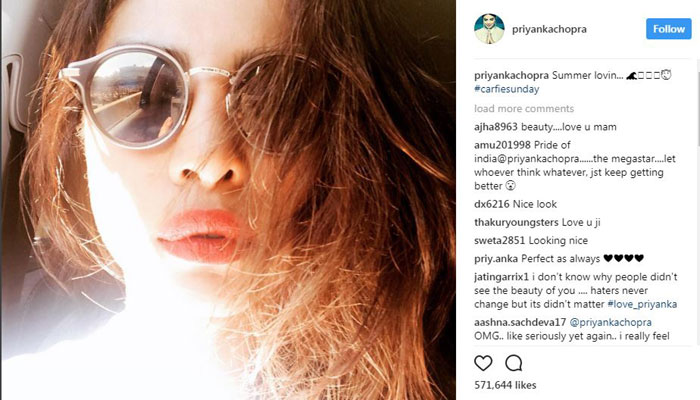
Task: Open commenter ajha8963 profile
Action: (496, 127)
